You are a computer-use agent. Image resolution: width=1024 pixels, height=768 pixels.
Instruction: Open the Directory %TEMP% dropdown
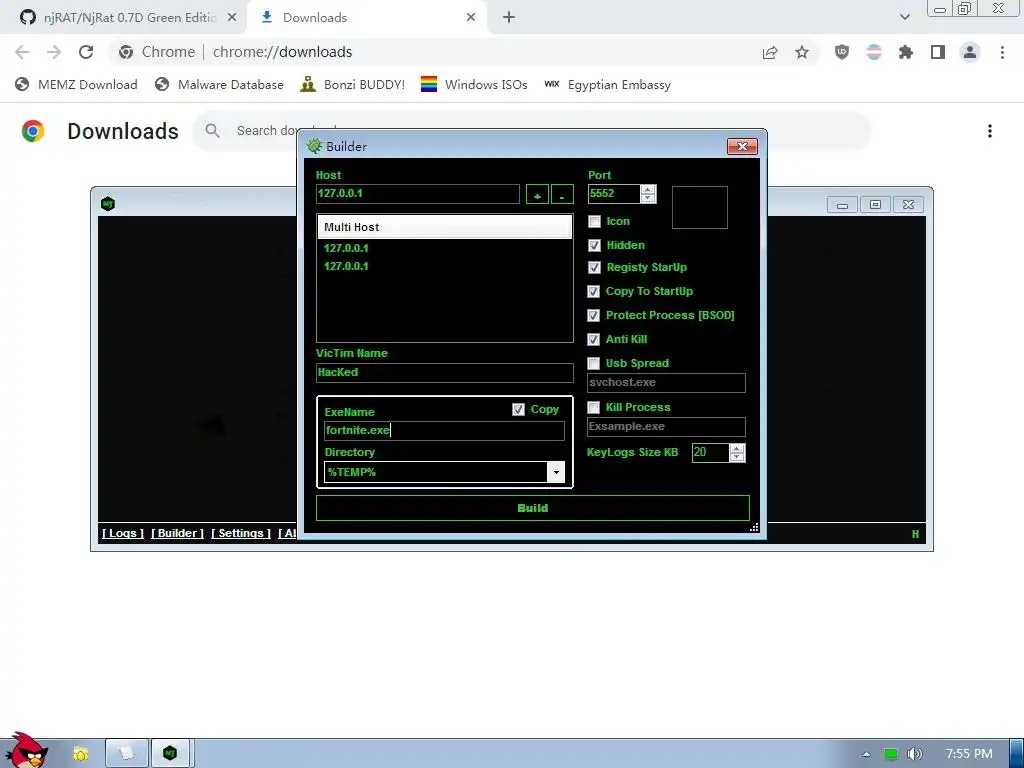(556, 472)
